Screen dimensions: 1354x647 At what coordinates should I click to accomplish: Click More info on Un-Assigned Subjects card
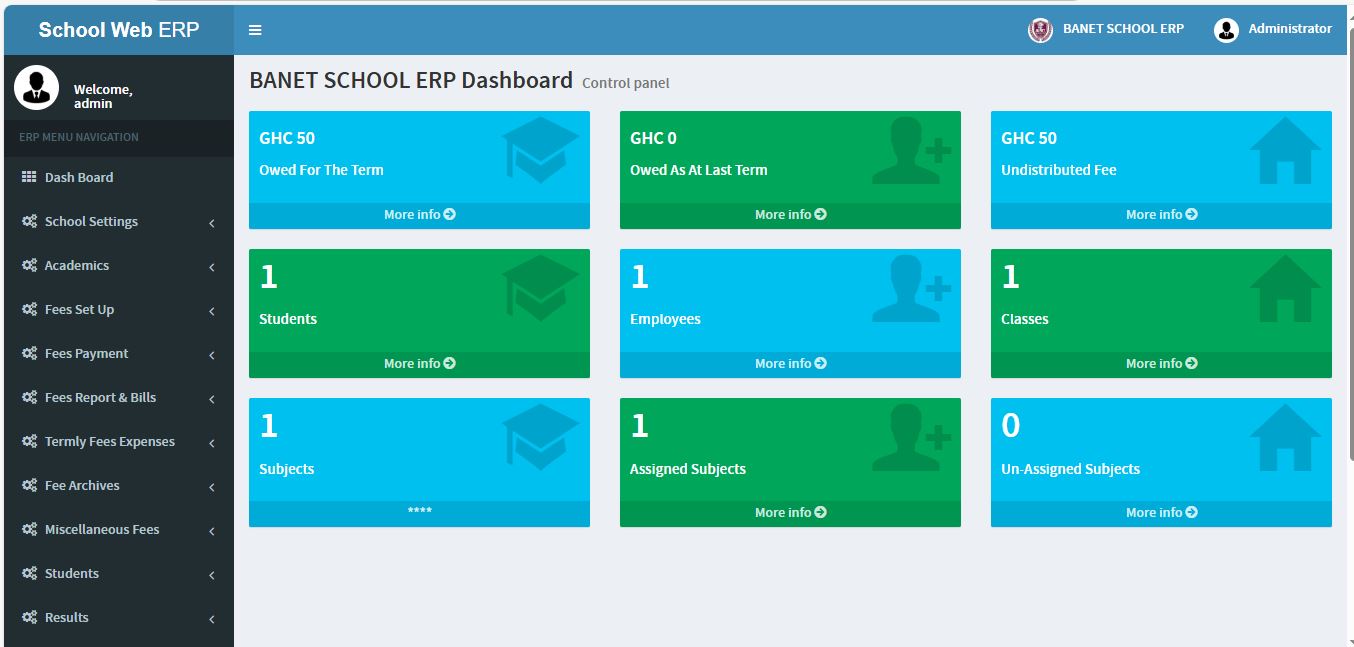point(1161,513)
